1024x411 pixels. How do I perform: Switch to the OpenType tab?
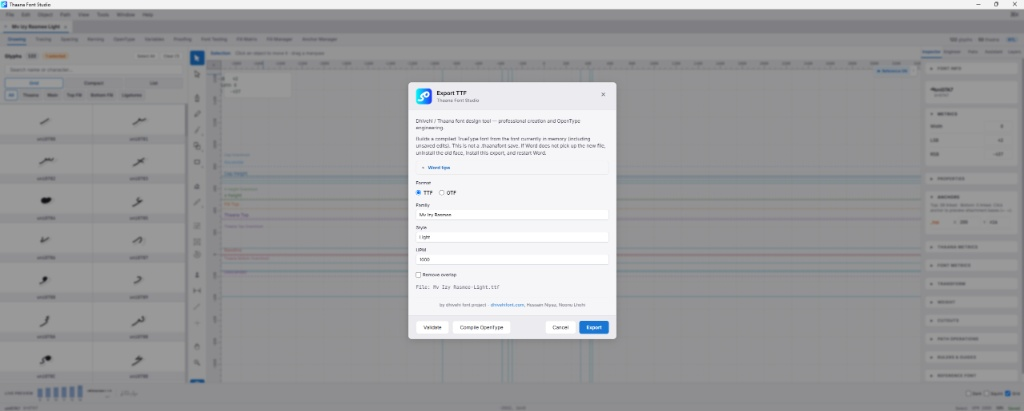tap(124, 39)
